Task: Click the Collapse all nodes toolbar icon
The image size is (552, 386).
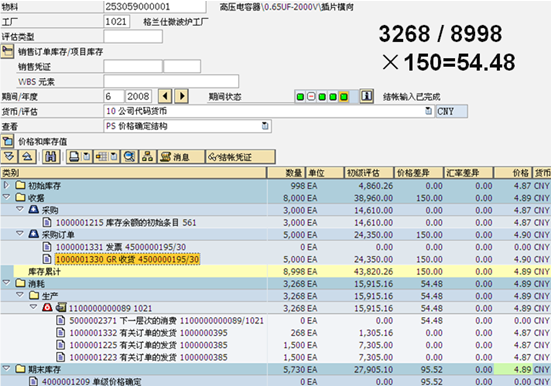Action: click(27, 156)
